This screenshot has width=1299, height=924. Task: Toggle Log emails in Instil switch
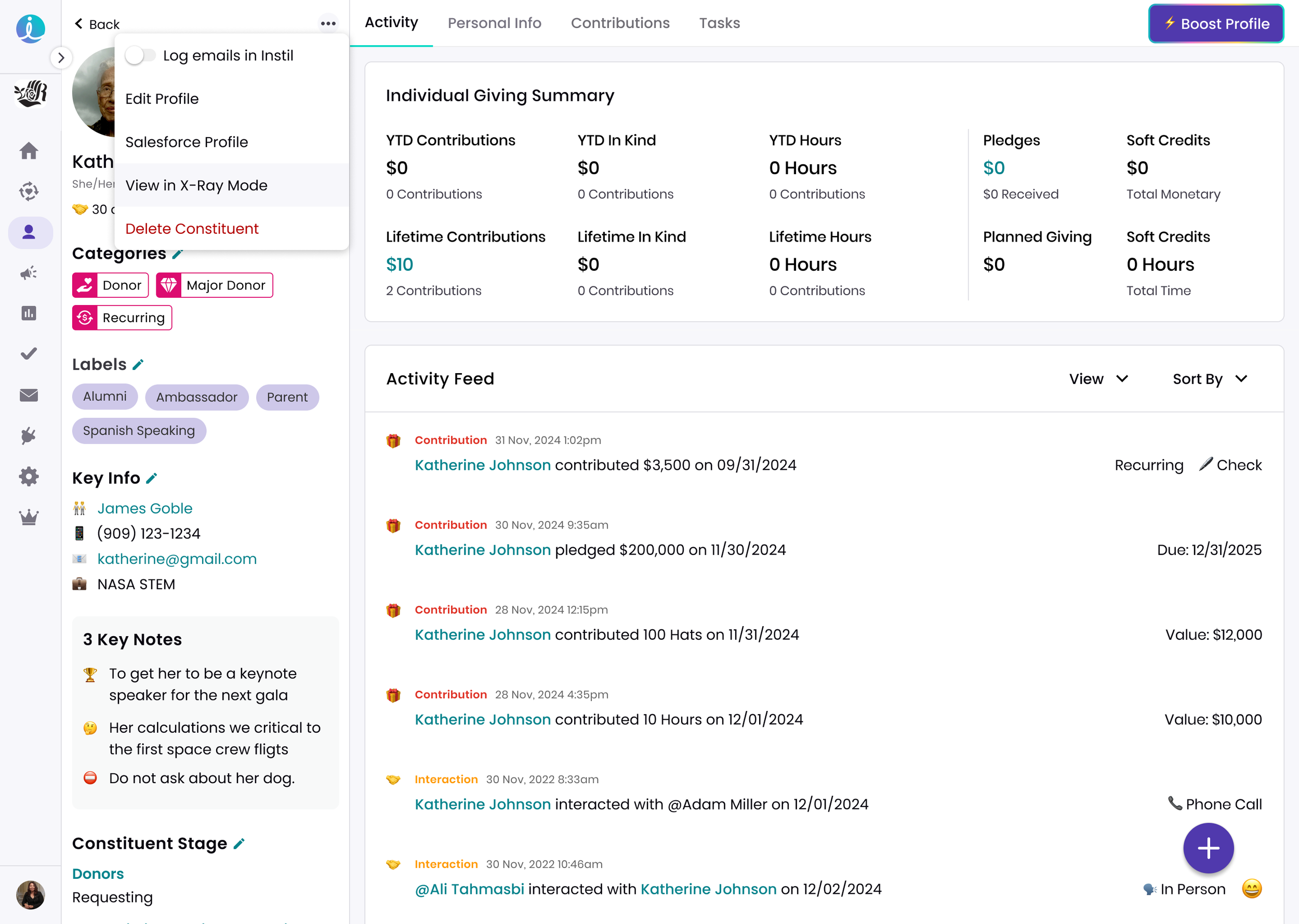pyautogui.click(x=140, y=55)
